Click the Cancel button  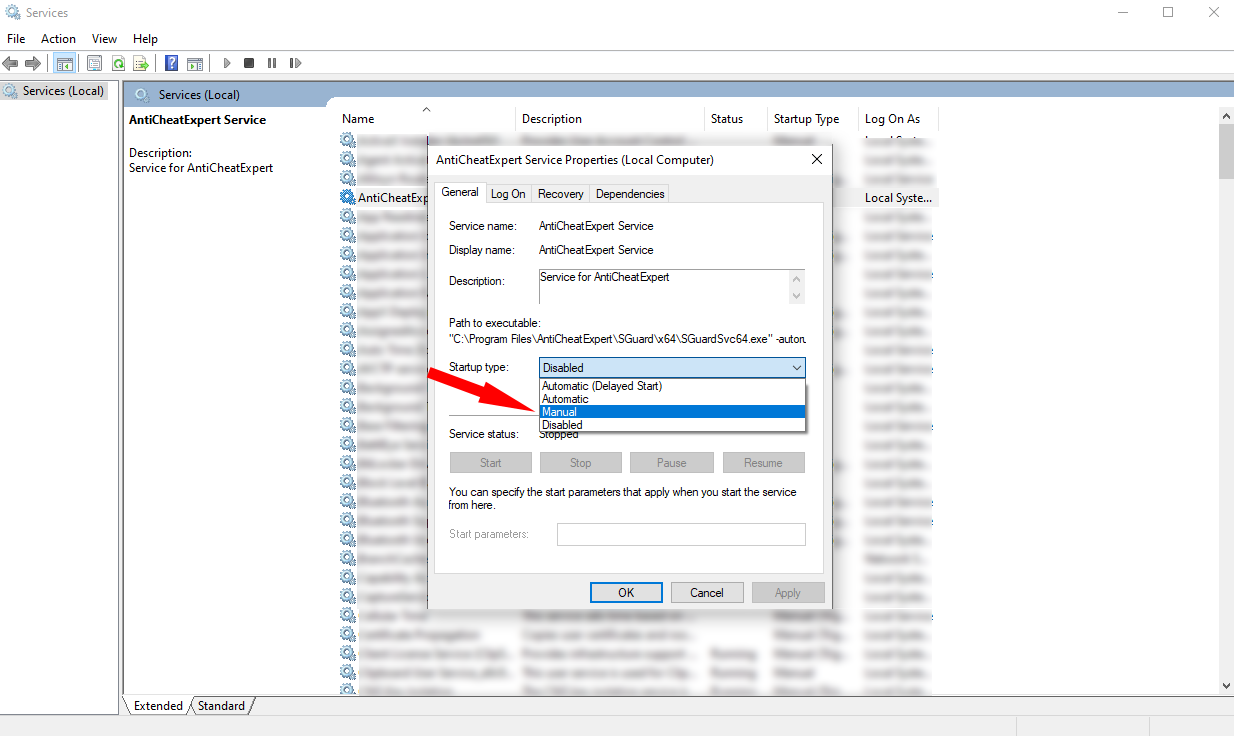(707, 593)
